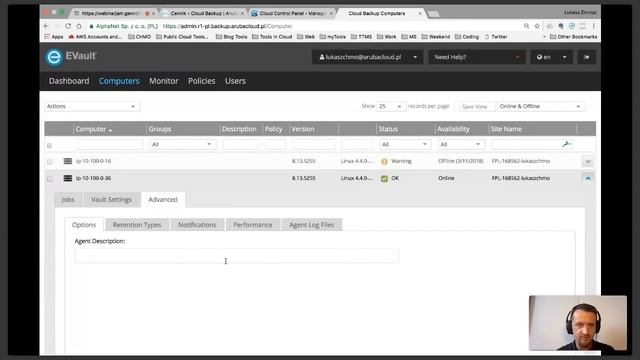
Task: Open the Coding bookmarks folder
Action: [467, 37]
